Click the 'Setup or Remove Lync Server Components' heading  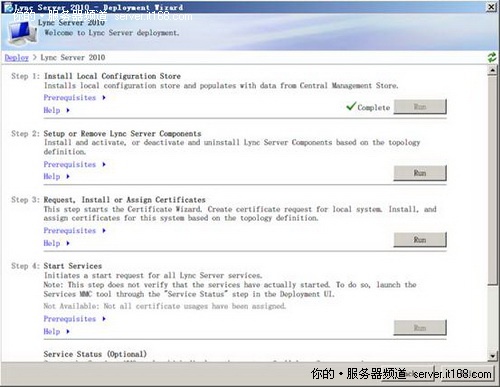click(x=122, y=134)
